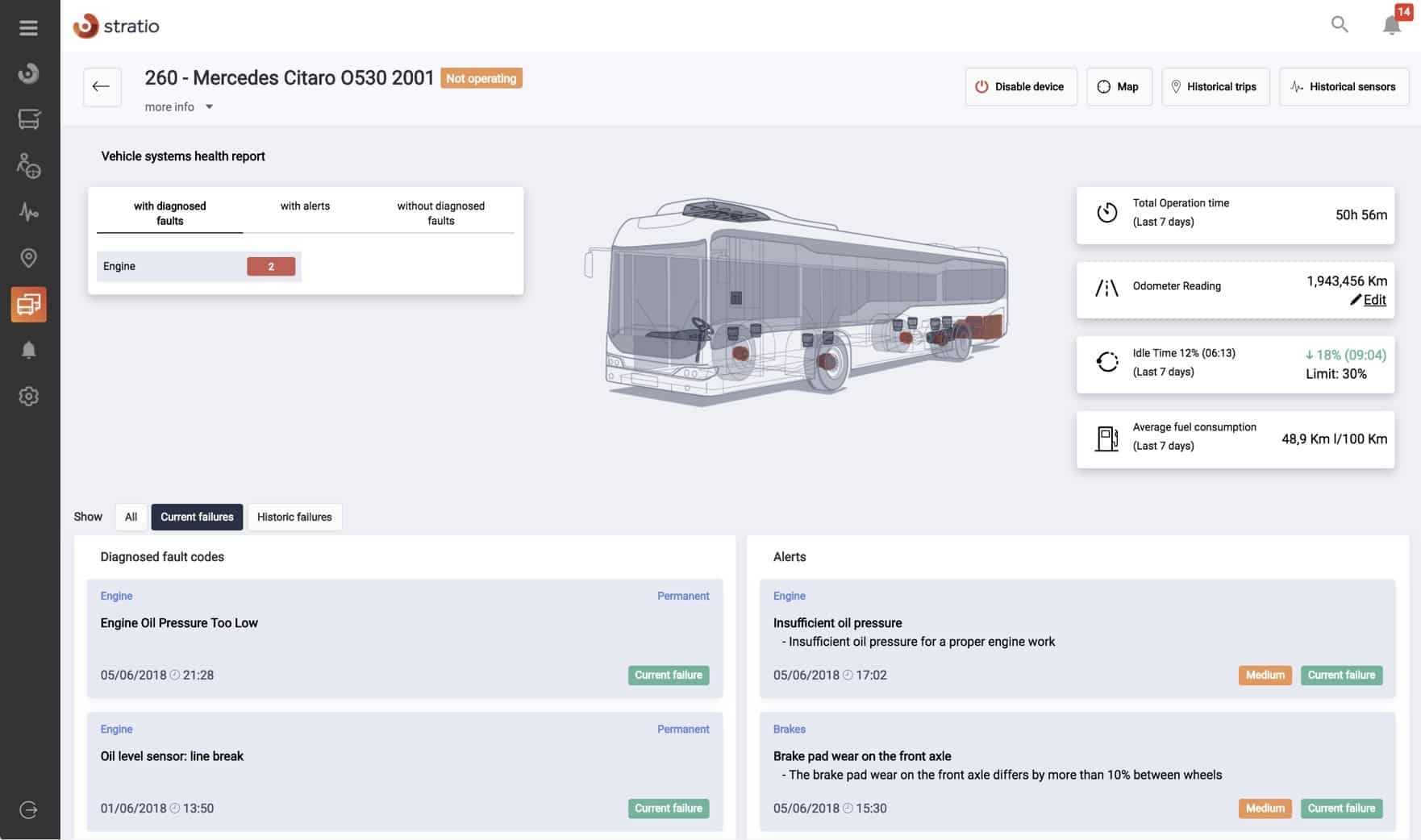Open the hamburger menu in sidebar

tap(29, 28)
